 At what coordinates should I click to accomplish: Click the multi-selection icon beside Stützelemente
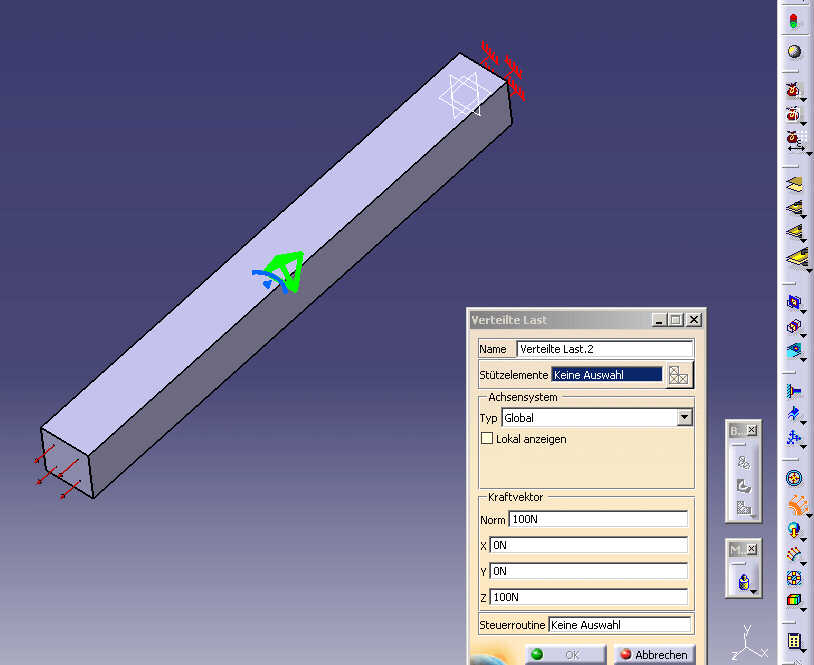click(x=679, y=375)
